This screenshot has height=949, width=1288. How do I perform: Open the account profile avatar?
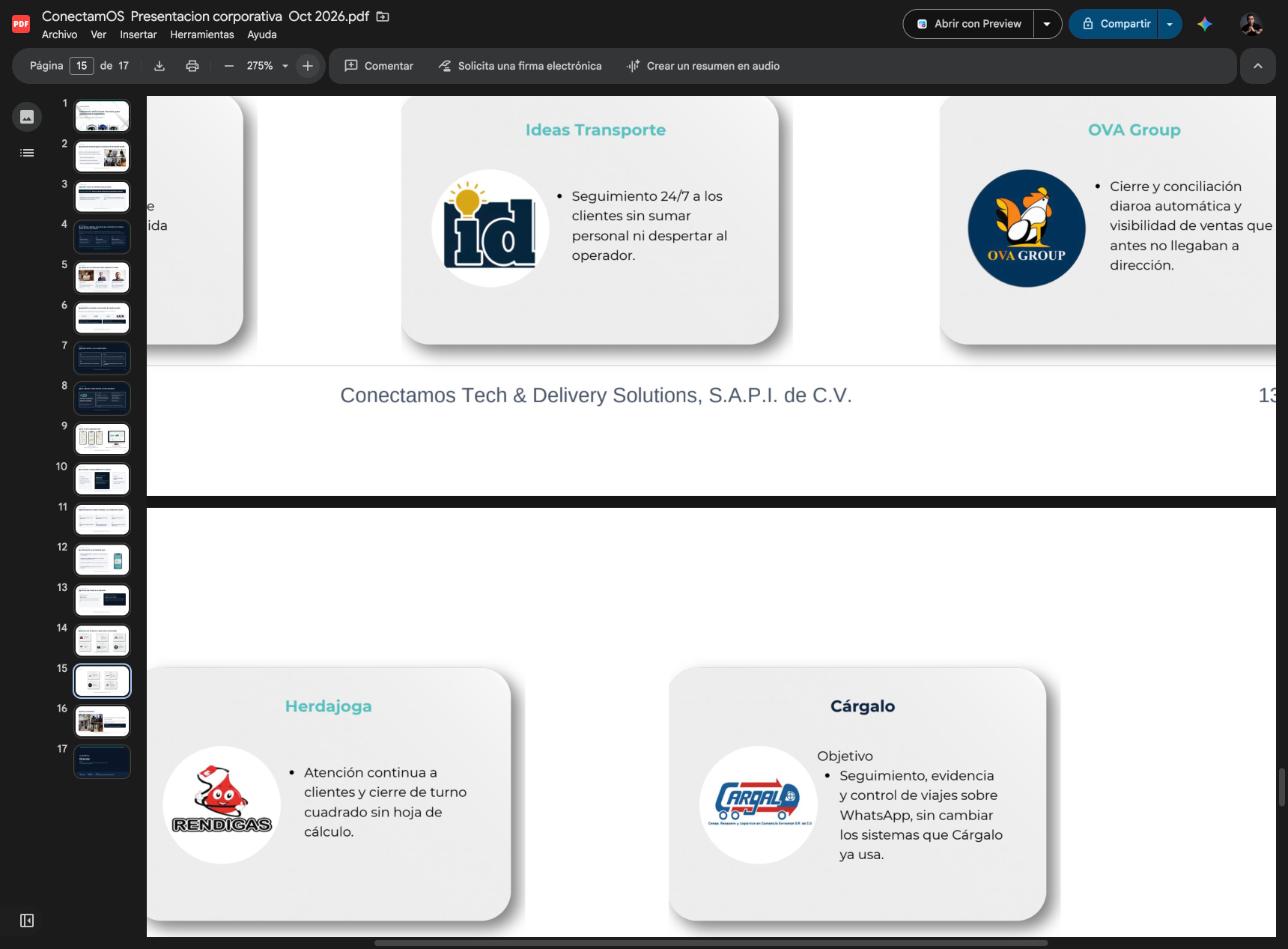click(1251, 24)
